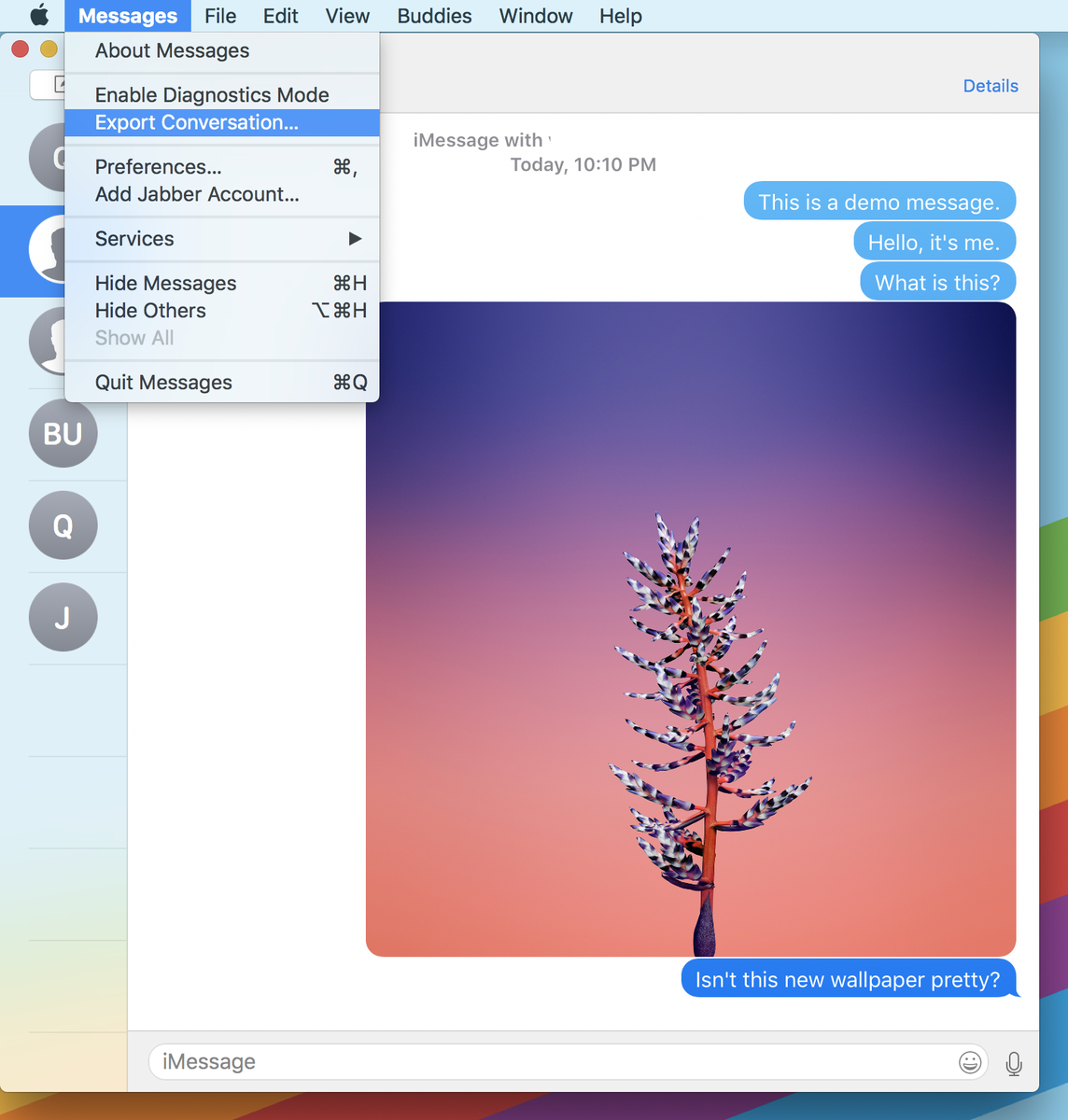Open the Edit menu
Image resolution: width=1068 pixels, height=1120 pixels.
click(x=280, y=16)
